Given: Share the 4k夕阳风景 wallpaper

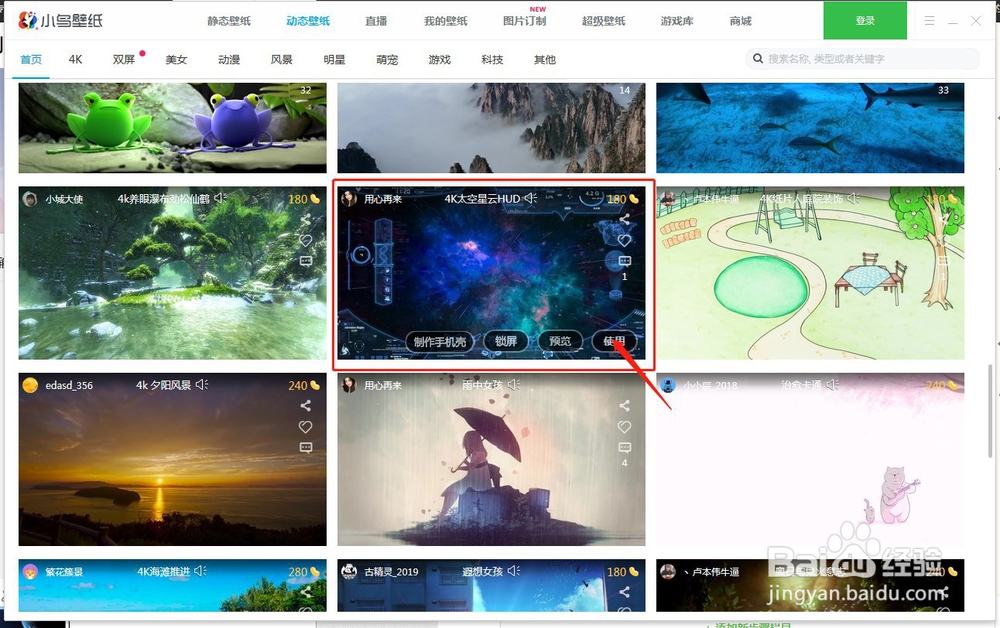Looking at the screenshot, I should [305, 405].
